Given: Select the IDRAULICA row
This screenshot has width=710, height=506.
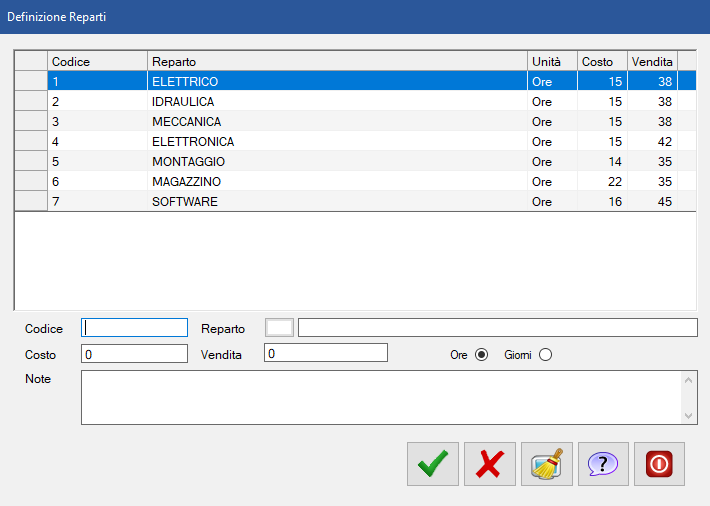Looking at the screenshot, I should (337, 102).
